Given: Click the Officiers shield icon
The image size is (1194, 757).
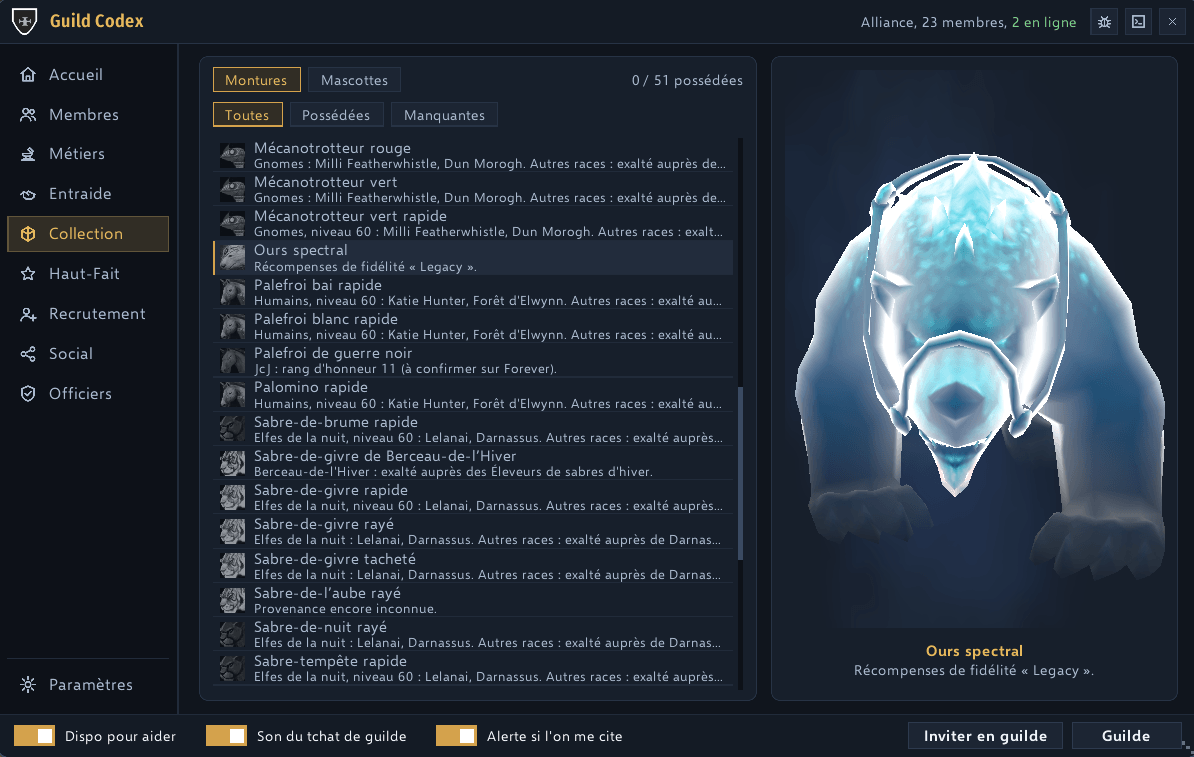Looking at the screenshot, I should tap(28, 394).
